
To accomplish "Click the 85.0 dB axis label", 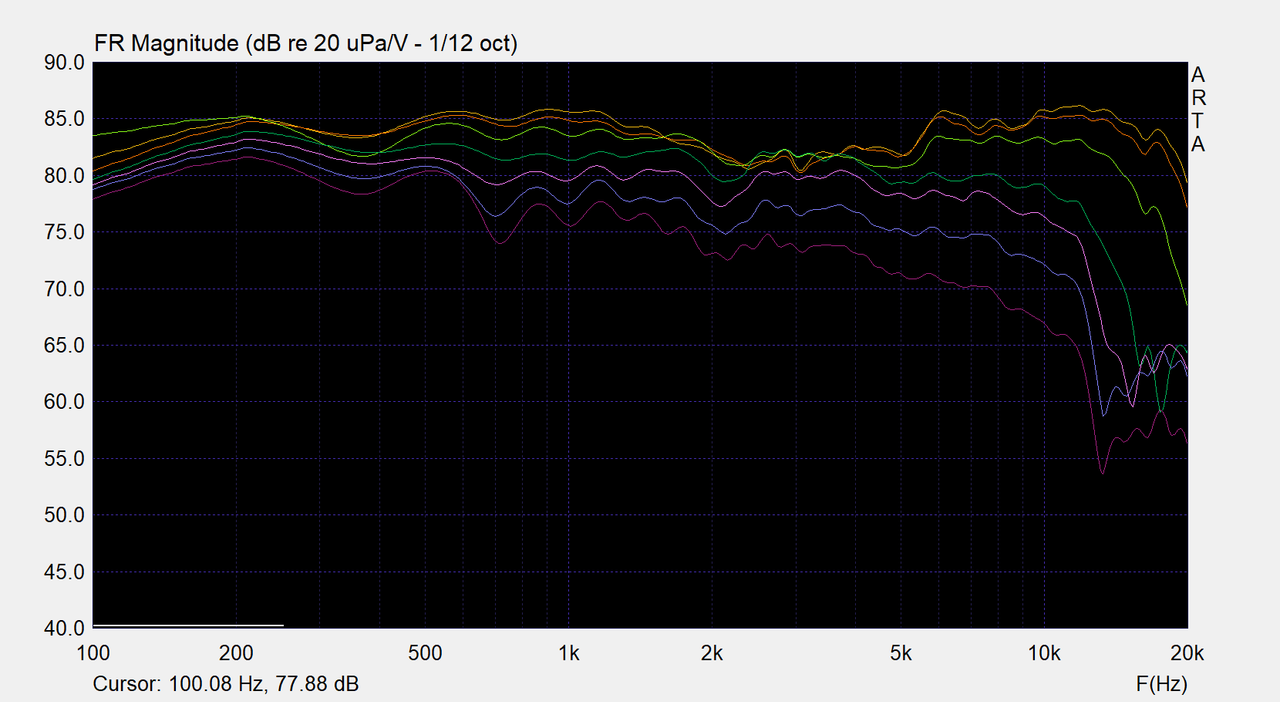I will (x=65, y=120).
